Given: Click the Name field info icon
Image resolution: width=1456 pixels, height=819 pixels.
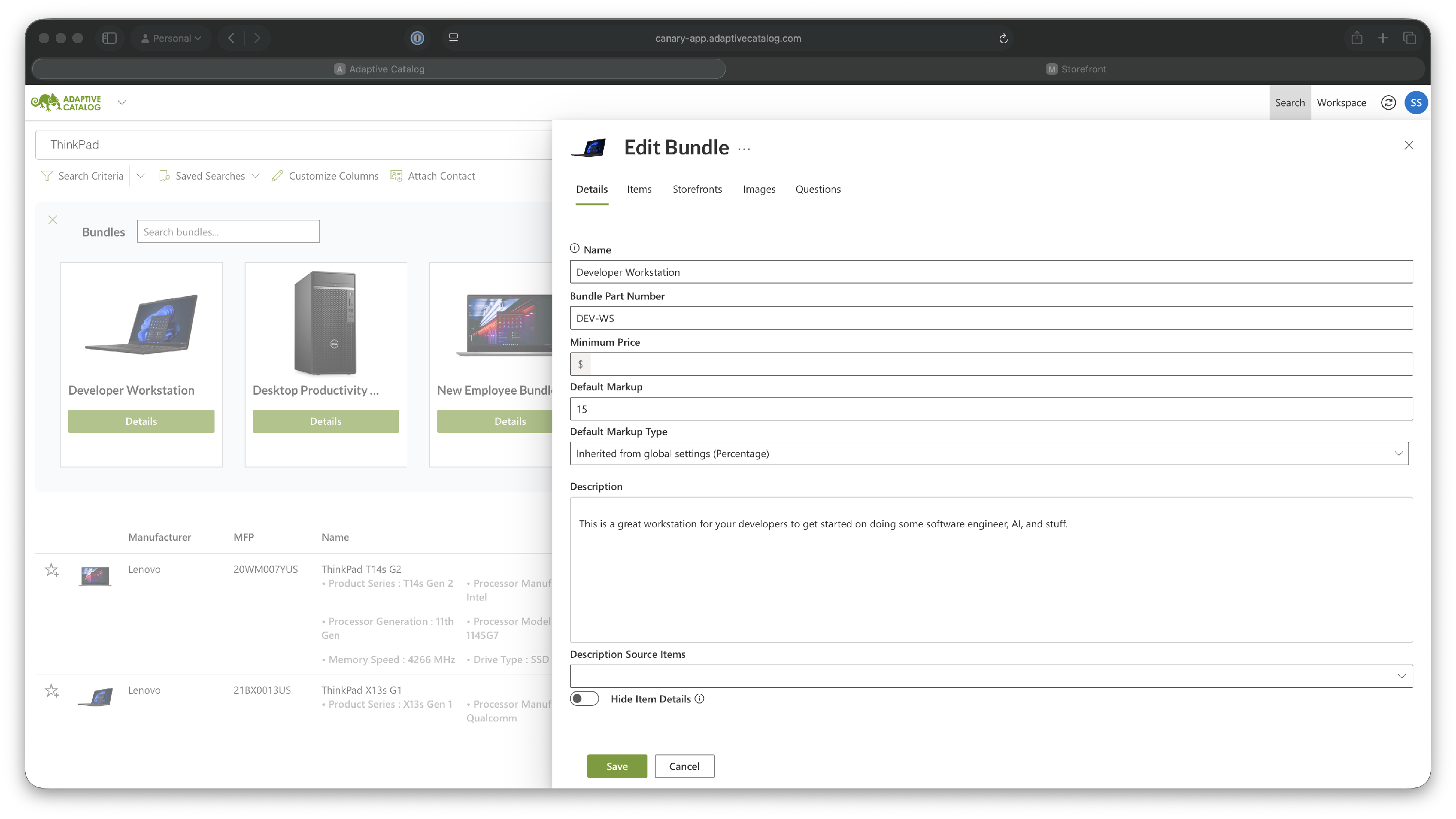Looking at the screenshot, I should (x=574, y=248).
